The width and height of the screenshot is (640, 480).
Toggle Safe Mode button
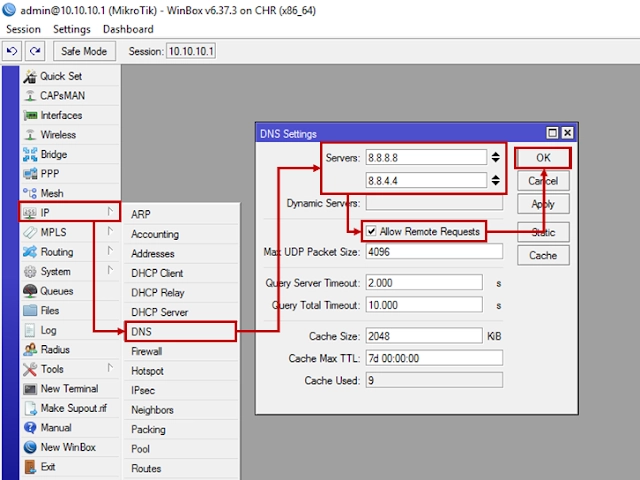point(84,51)
